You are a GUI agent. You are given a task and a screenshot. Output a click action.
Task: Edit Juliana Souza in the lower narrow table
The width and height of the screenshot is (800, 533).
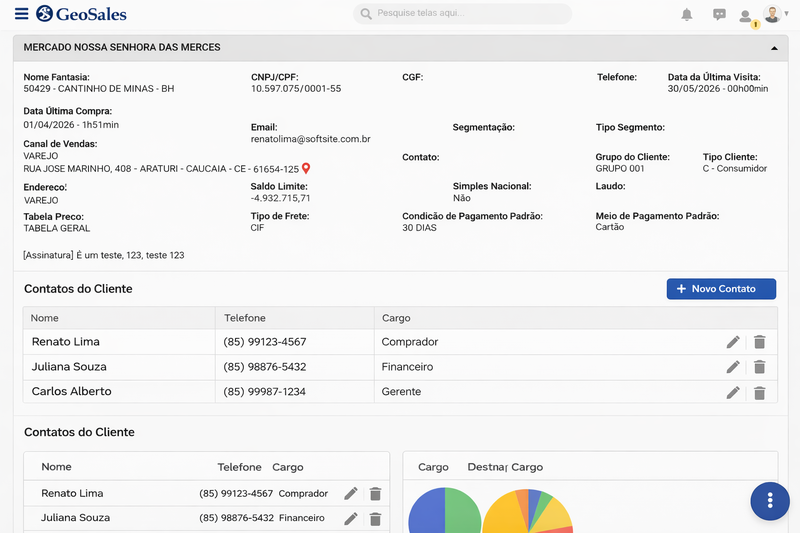click(x=351, y=519)
